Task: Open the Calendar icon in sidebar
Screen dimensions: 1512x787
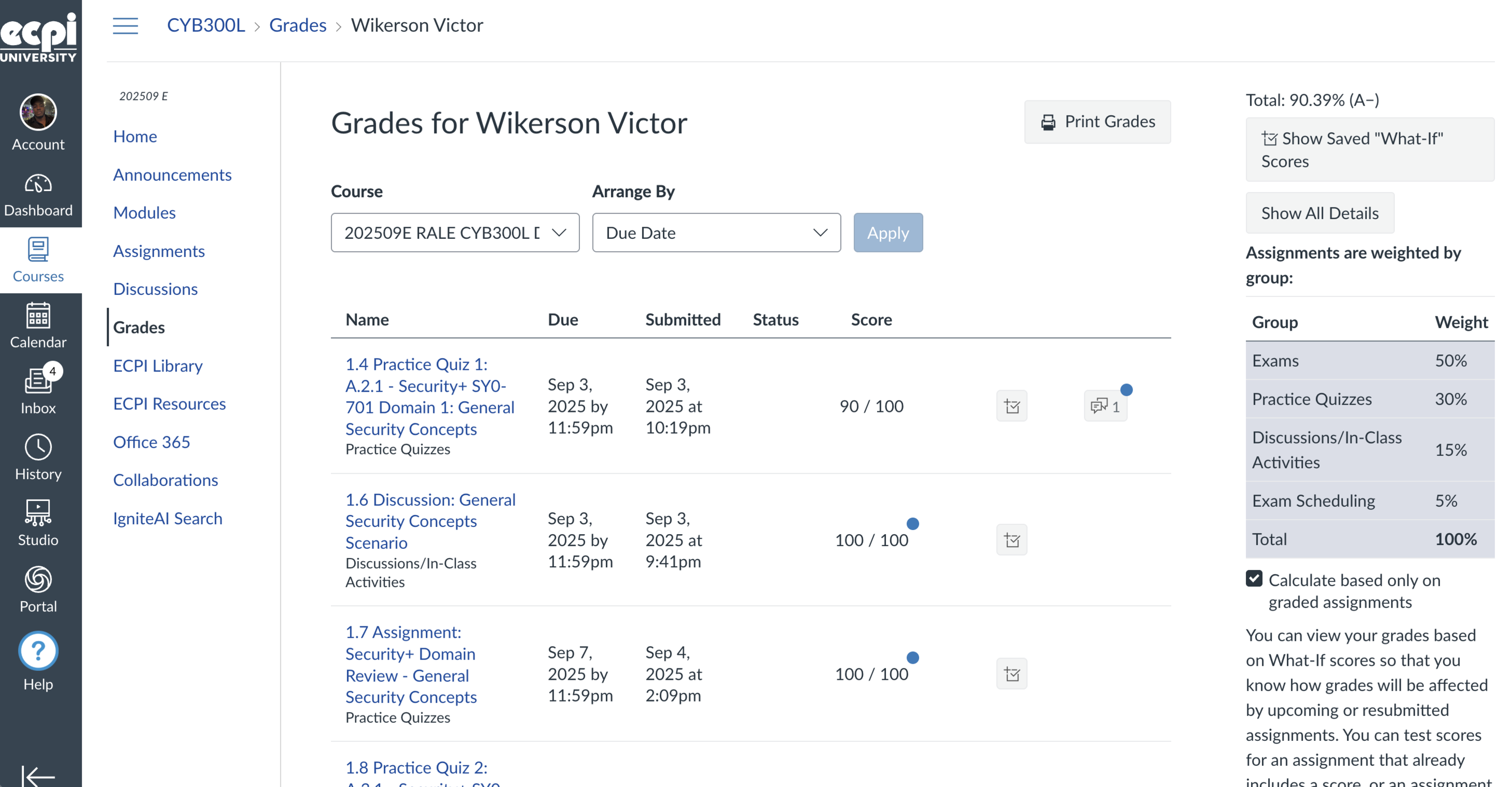Action: coord(38,326)
